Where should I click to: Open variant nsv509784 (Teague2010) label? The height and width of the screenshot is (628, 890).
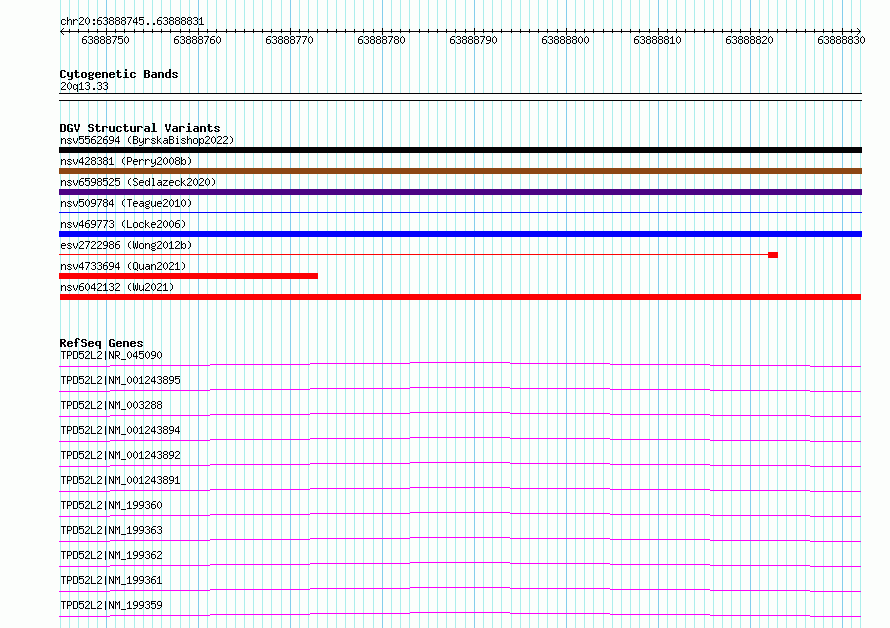pyautogui.click(x=126, y=203)
